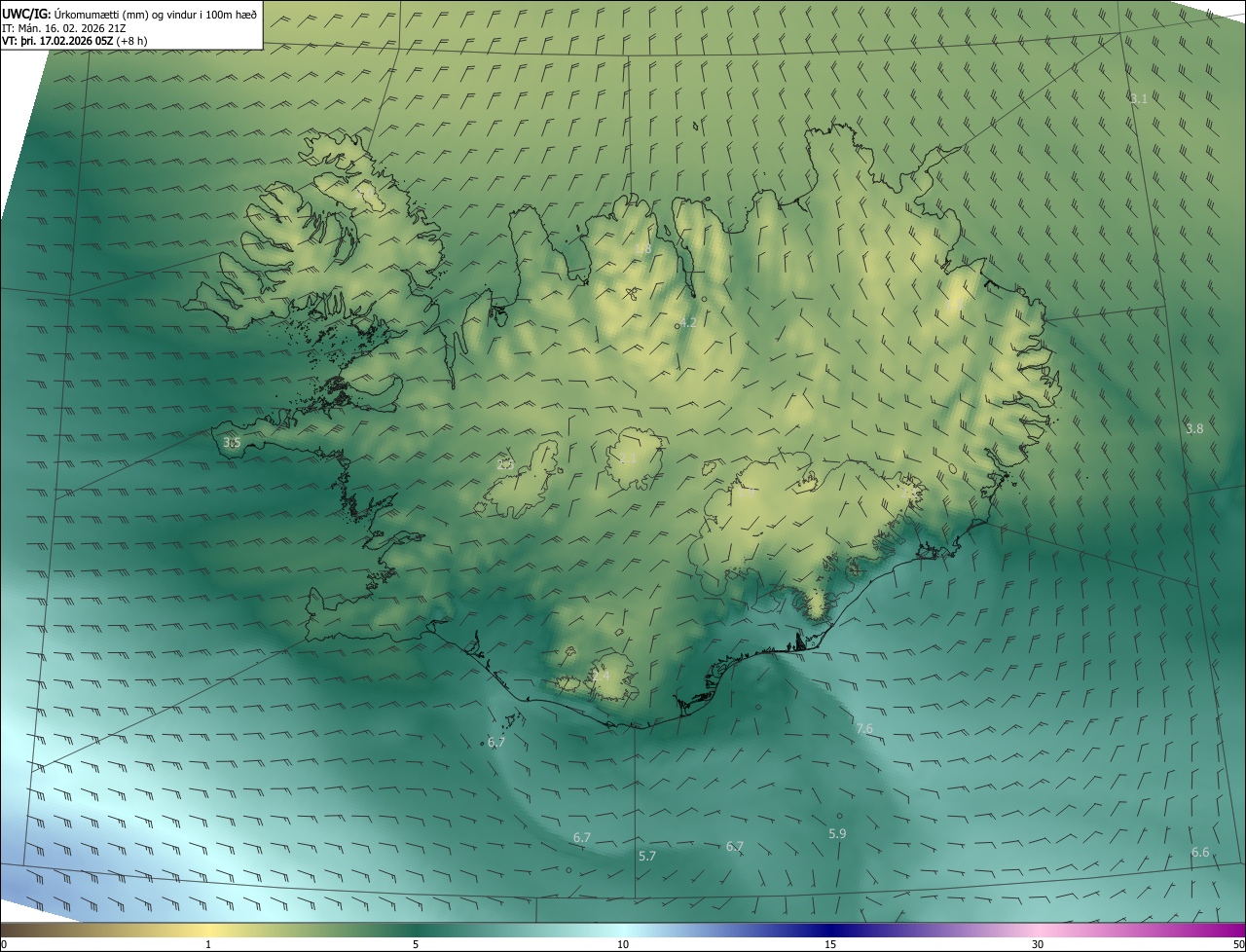
Task: Click the 5.9 value label on the map
Action: (837, 833)
